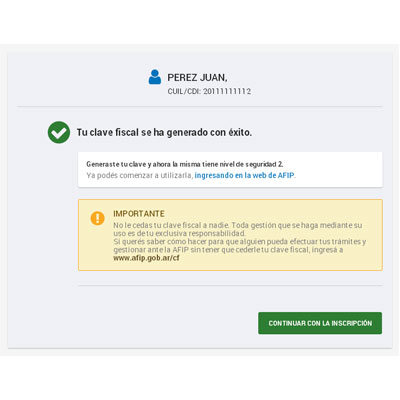
Task: Click the 'exclusiva responsabilidad' line
Action: point(180,233)
